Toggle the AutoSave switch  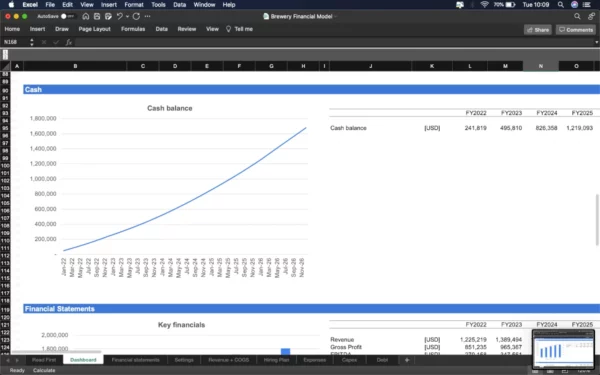[68, 16]
